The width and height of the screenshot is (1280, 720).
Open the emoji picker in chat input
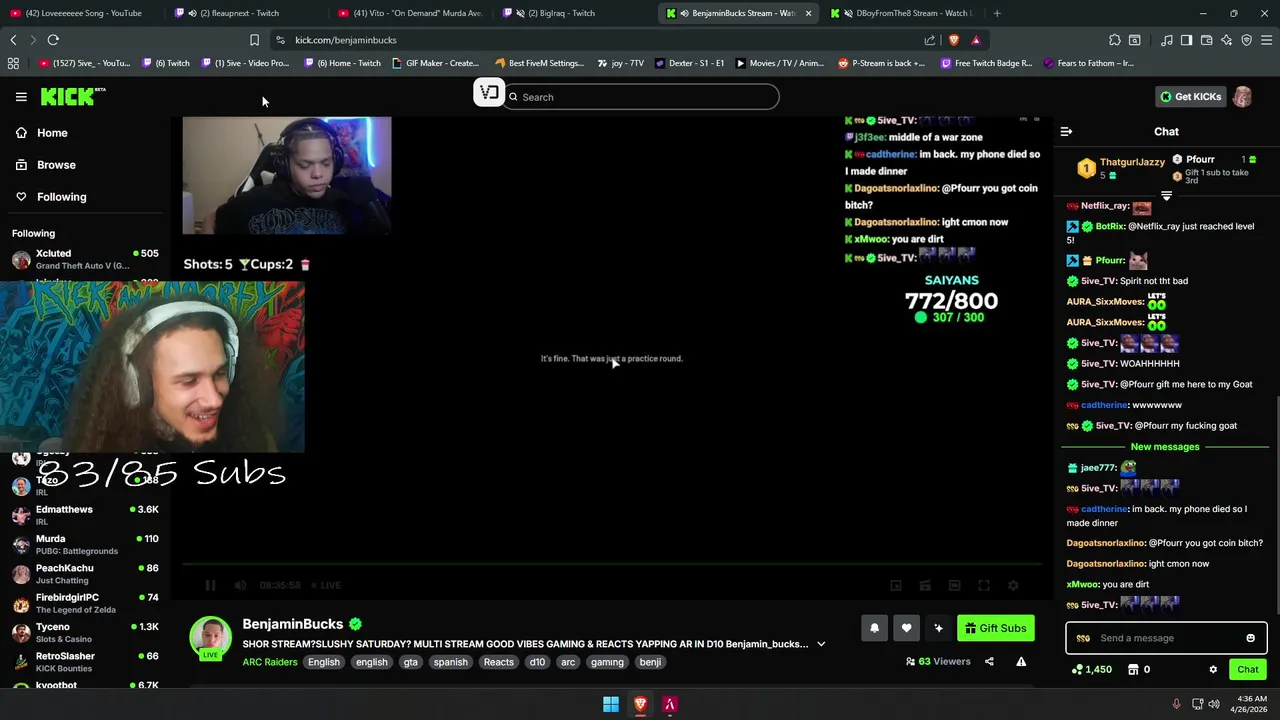[x=1250, y=638]
